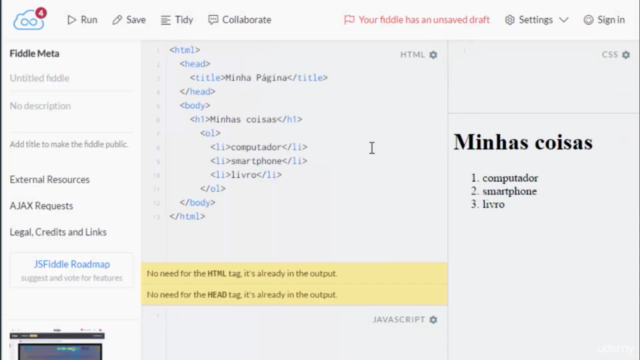This screenshot has width=640, height=360.
Task: Click the opening body tag line
Action: point(195,105)
